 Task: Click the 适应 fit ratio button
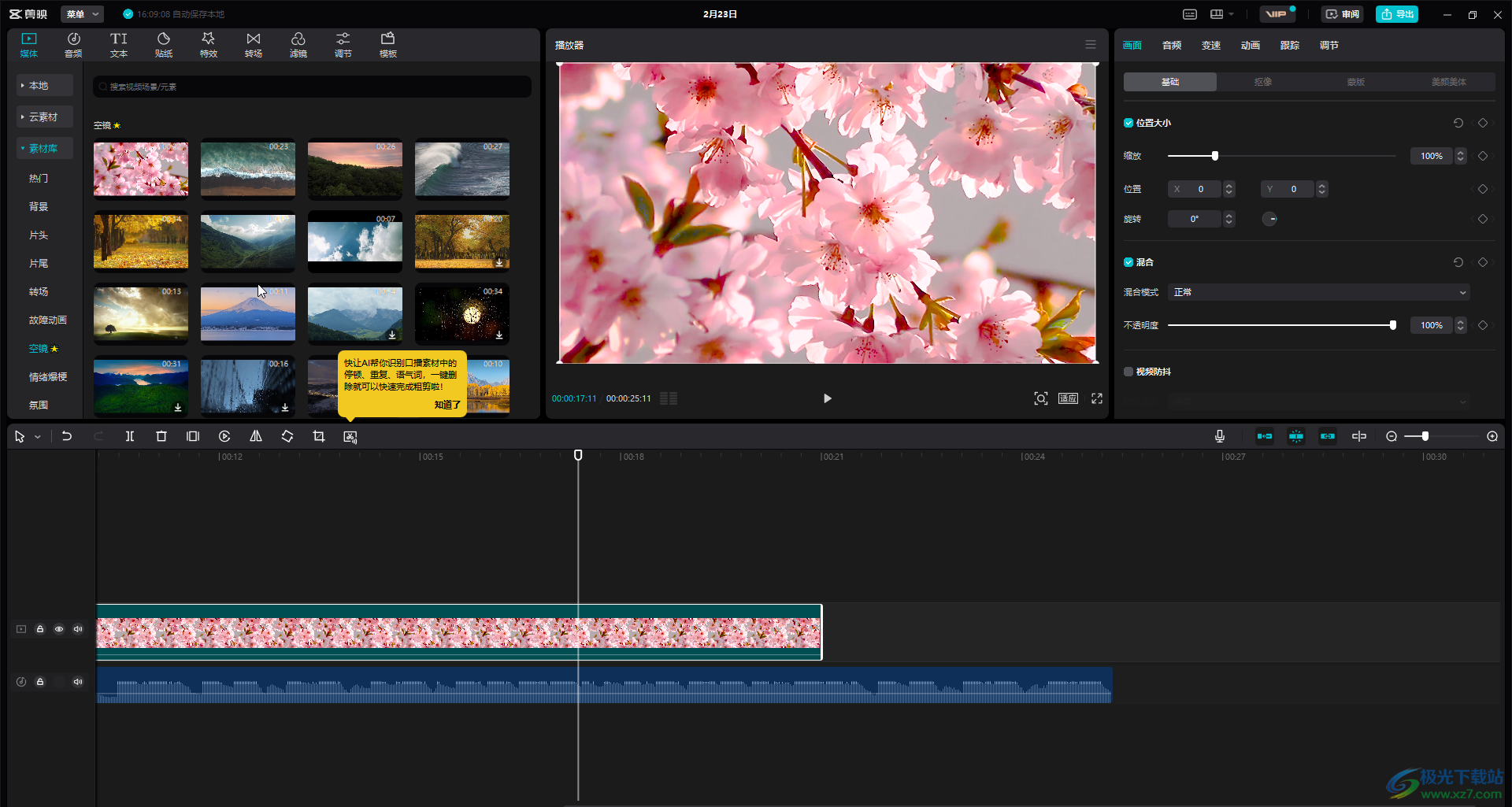click(x=1068, y=398)
